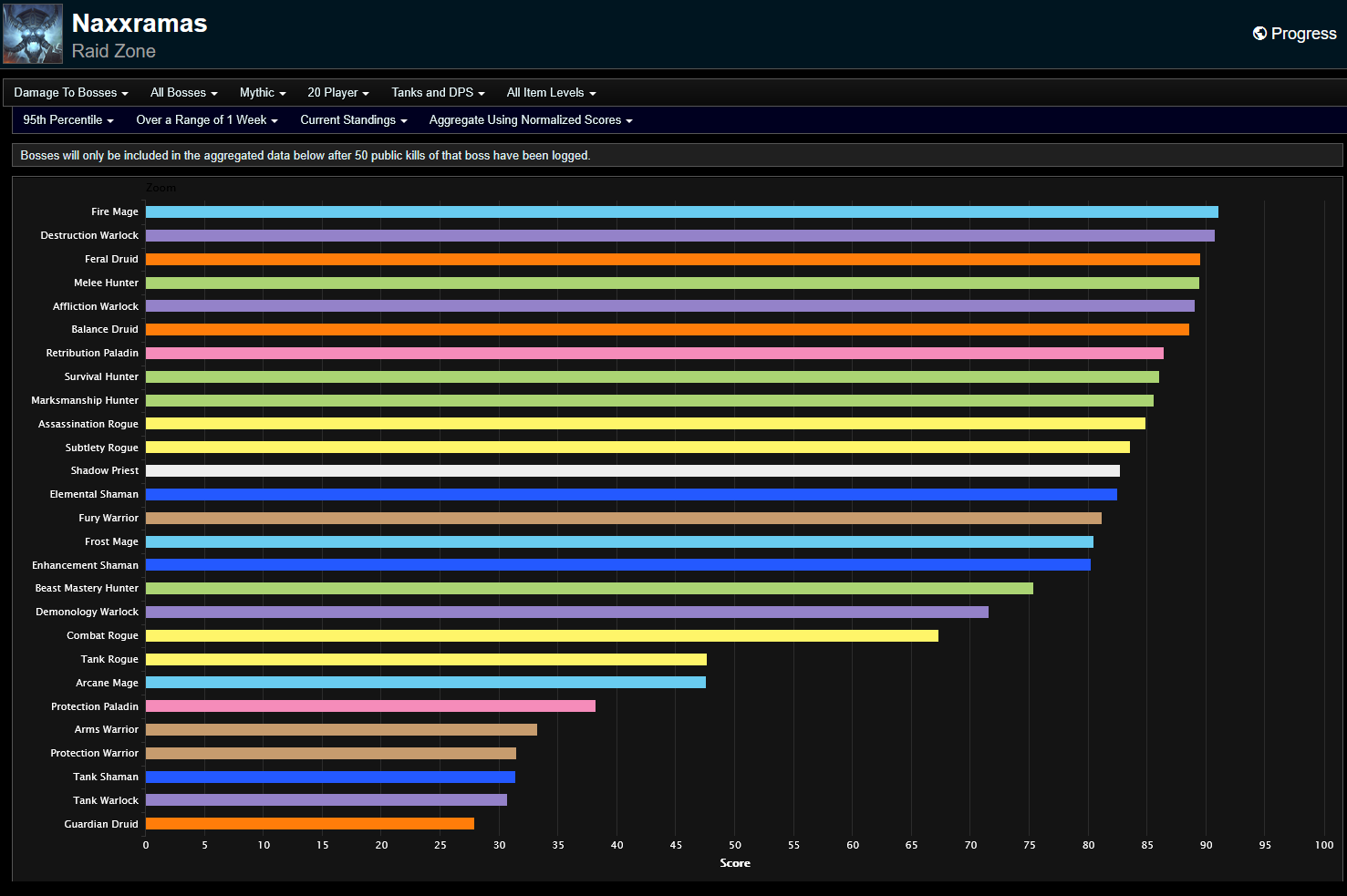Open the Mythic difficulty dropdown
This screenshot has height=896, width=1347.
(262, 93)
